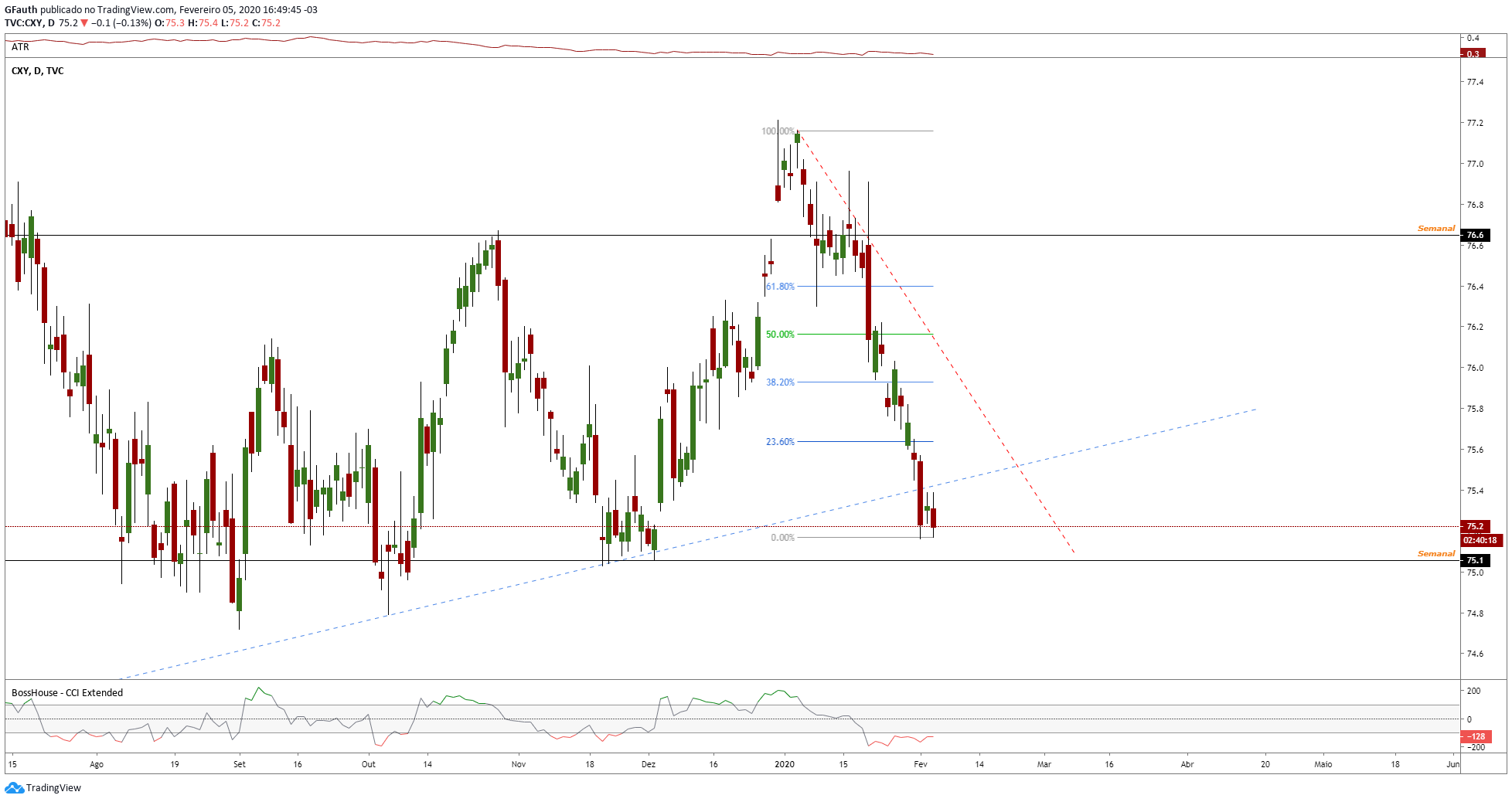Viewport: 1512px width, 802px height.
Task: Click the Mar date axis label
Action: coord(1044,764)
